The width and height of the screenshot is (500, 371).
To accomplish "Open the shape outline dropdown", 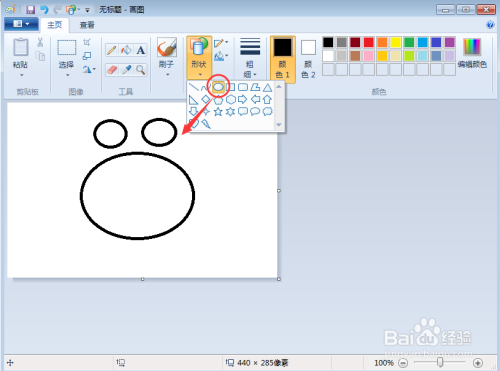I will pyautogui.click(x=221, y=43).
